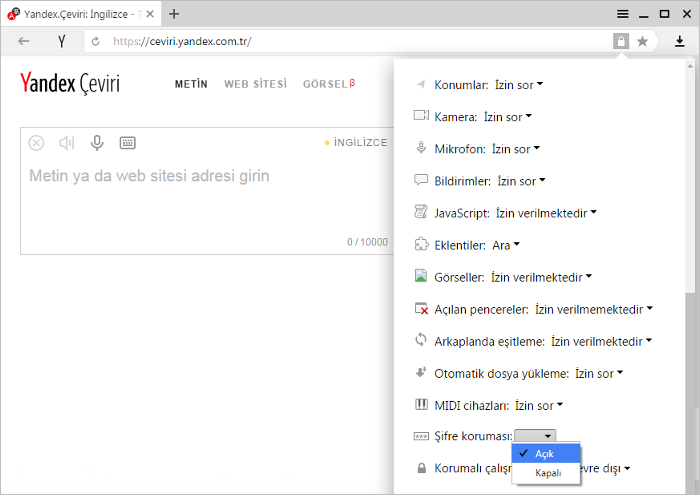
Task: Click the address bar URL
Action: click(x=182, y=42)
